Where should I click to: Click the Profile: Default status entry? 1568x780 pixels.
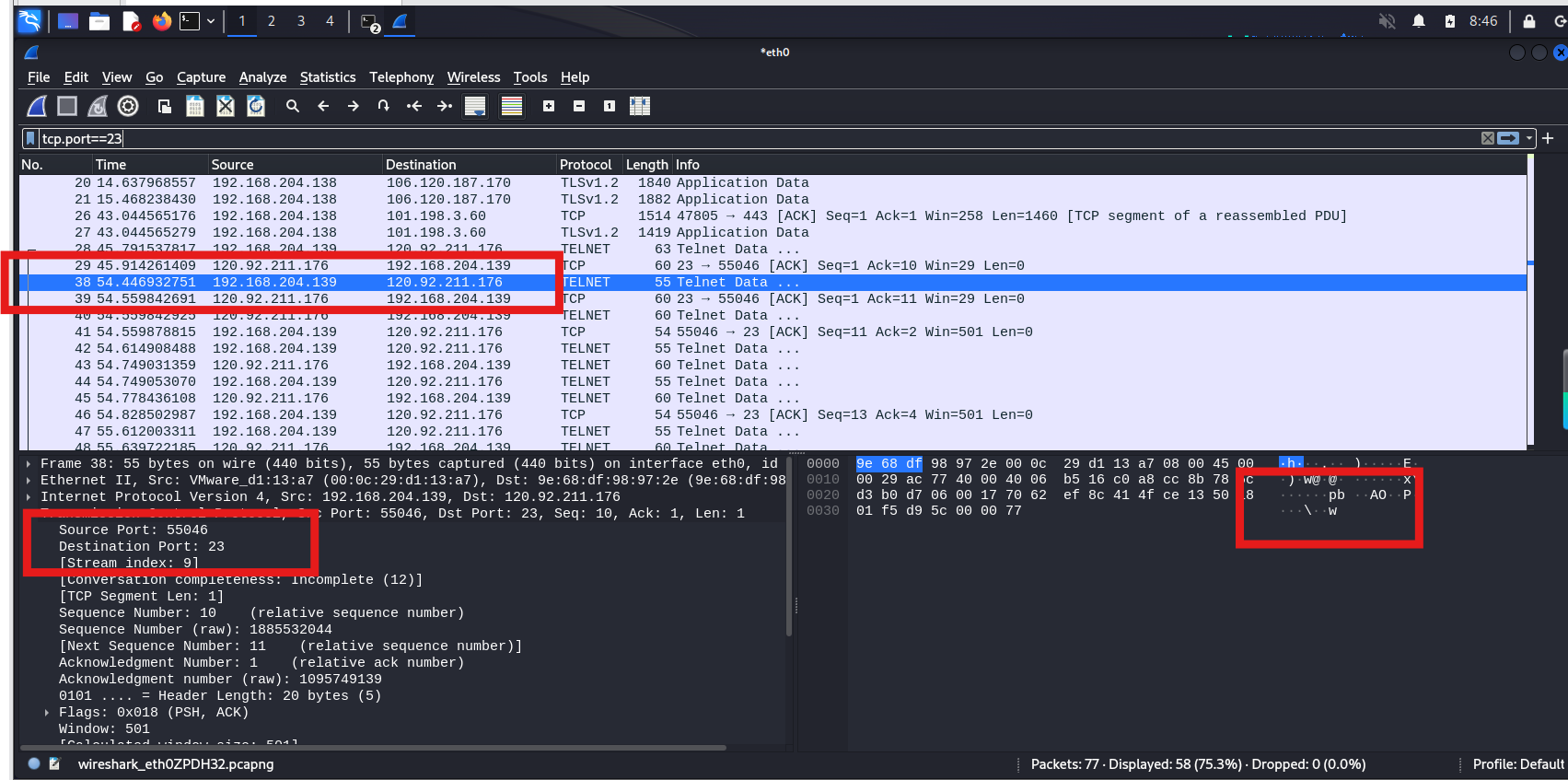pos(1517,764)
